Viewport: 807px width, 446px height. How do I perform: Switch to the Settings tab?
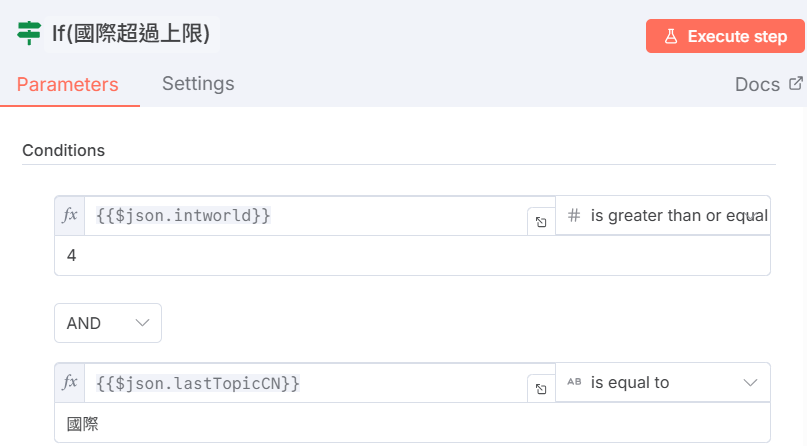198,84
